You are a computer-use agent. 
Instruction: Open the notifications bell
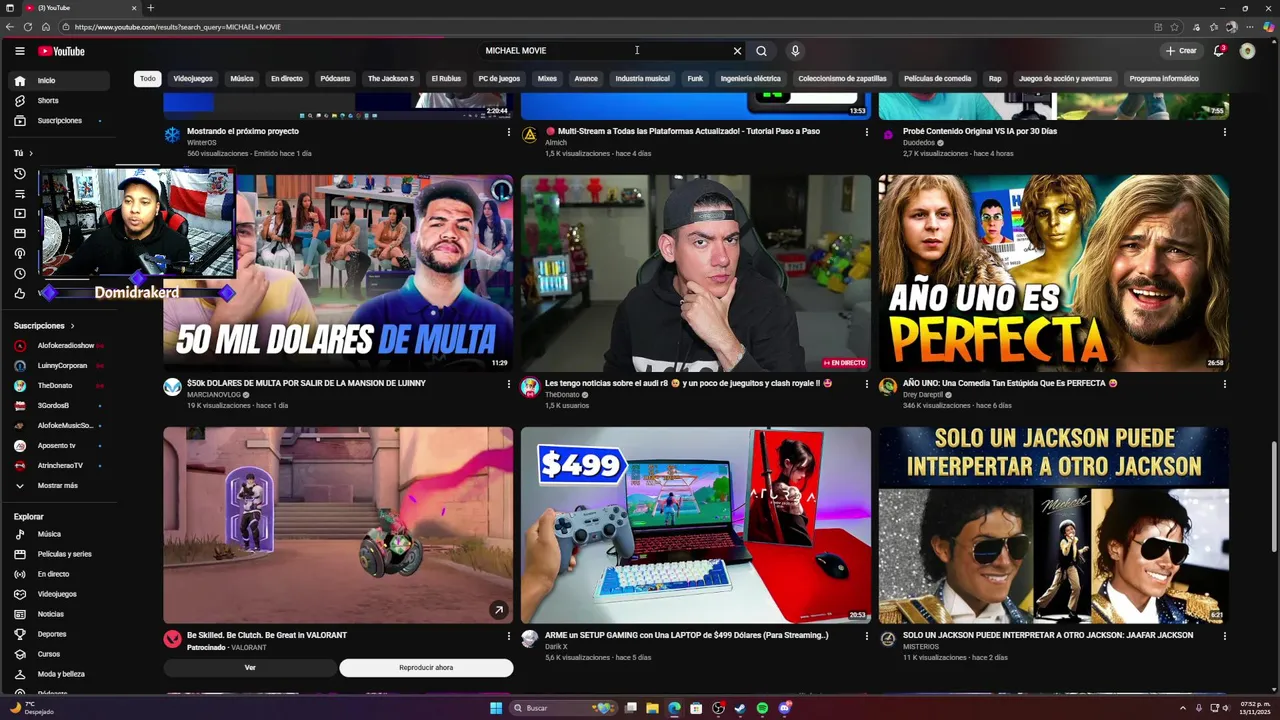pos(1219,51)
